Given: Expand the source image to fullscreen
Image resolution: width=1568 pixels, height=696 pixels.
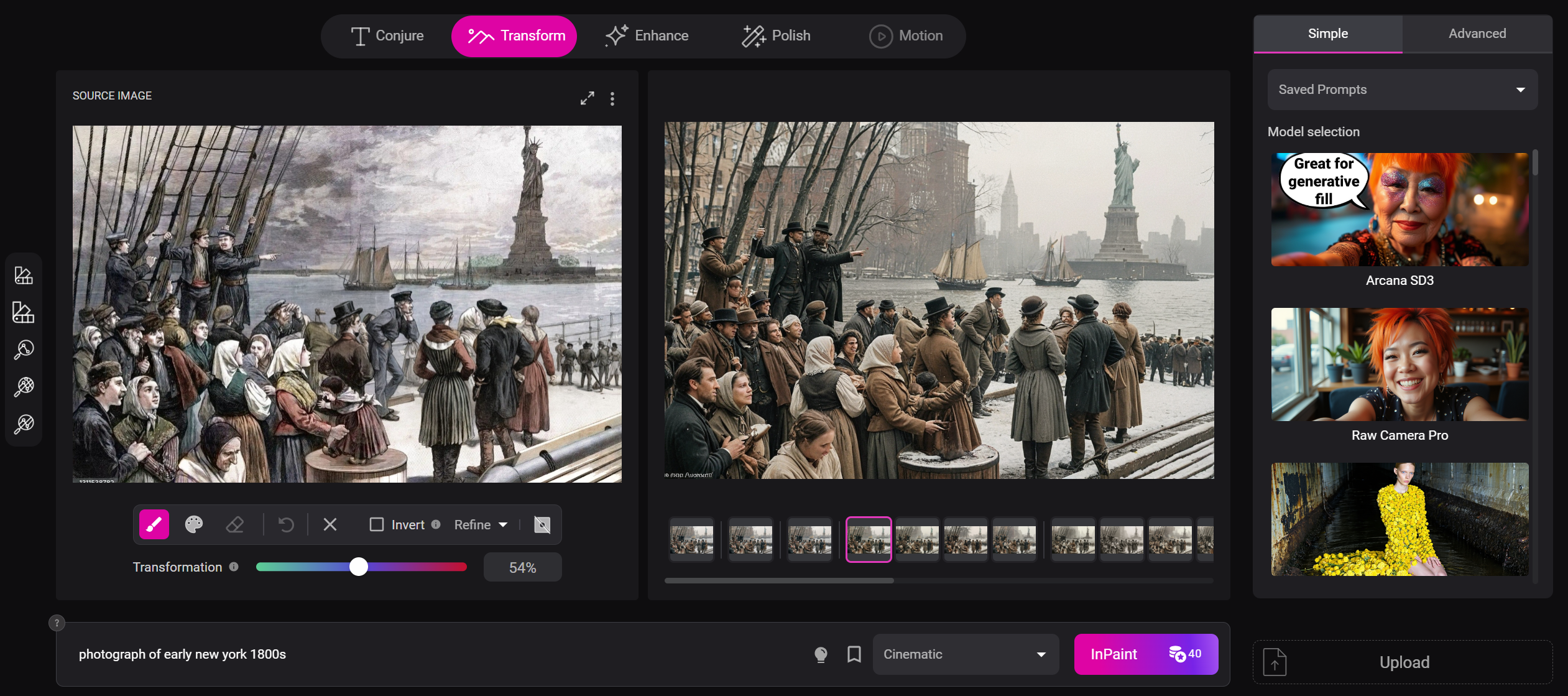Looking at the screenshot, I should (587, 98).
